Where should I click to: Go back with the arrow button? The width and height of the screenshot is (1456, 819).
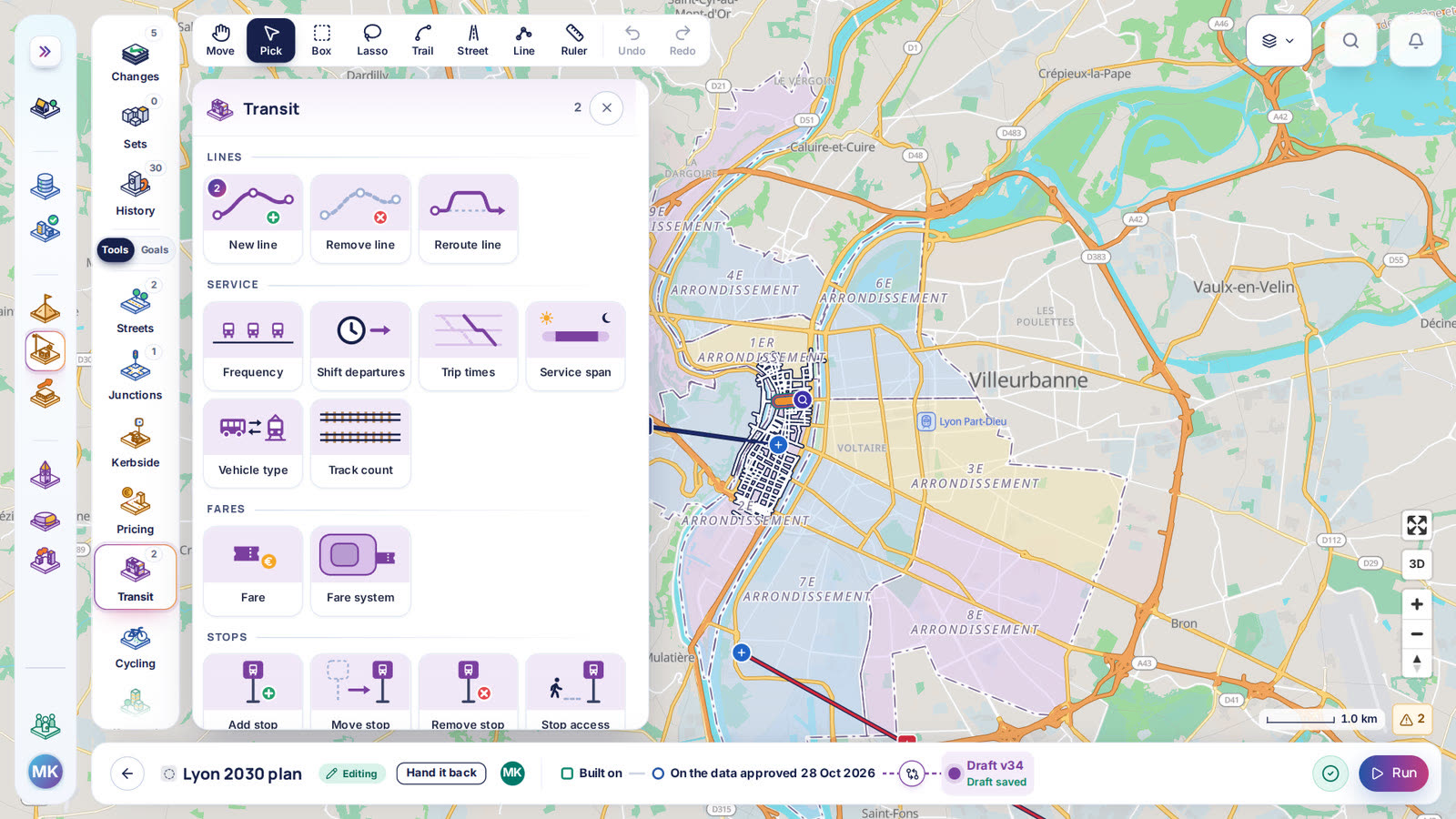[x=127, y=773]
